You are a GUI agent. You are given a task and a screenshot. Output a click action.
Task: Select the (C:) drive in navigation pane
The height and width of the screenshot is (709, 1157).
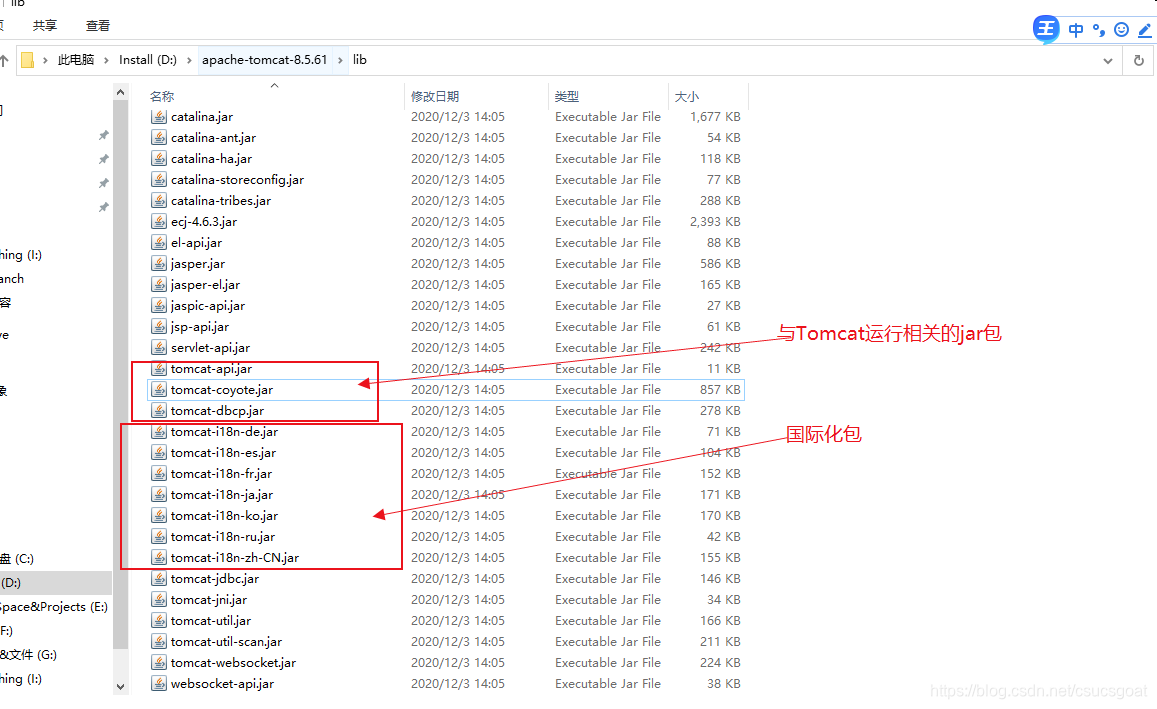pos(18,558)
